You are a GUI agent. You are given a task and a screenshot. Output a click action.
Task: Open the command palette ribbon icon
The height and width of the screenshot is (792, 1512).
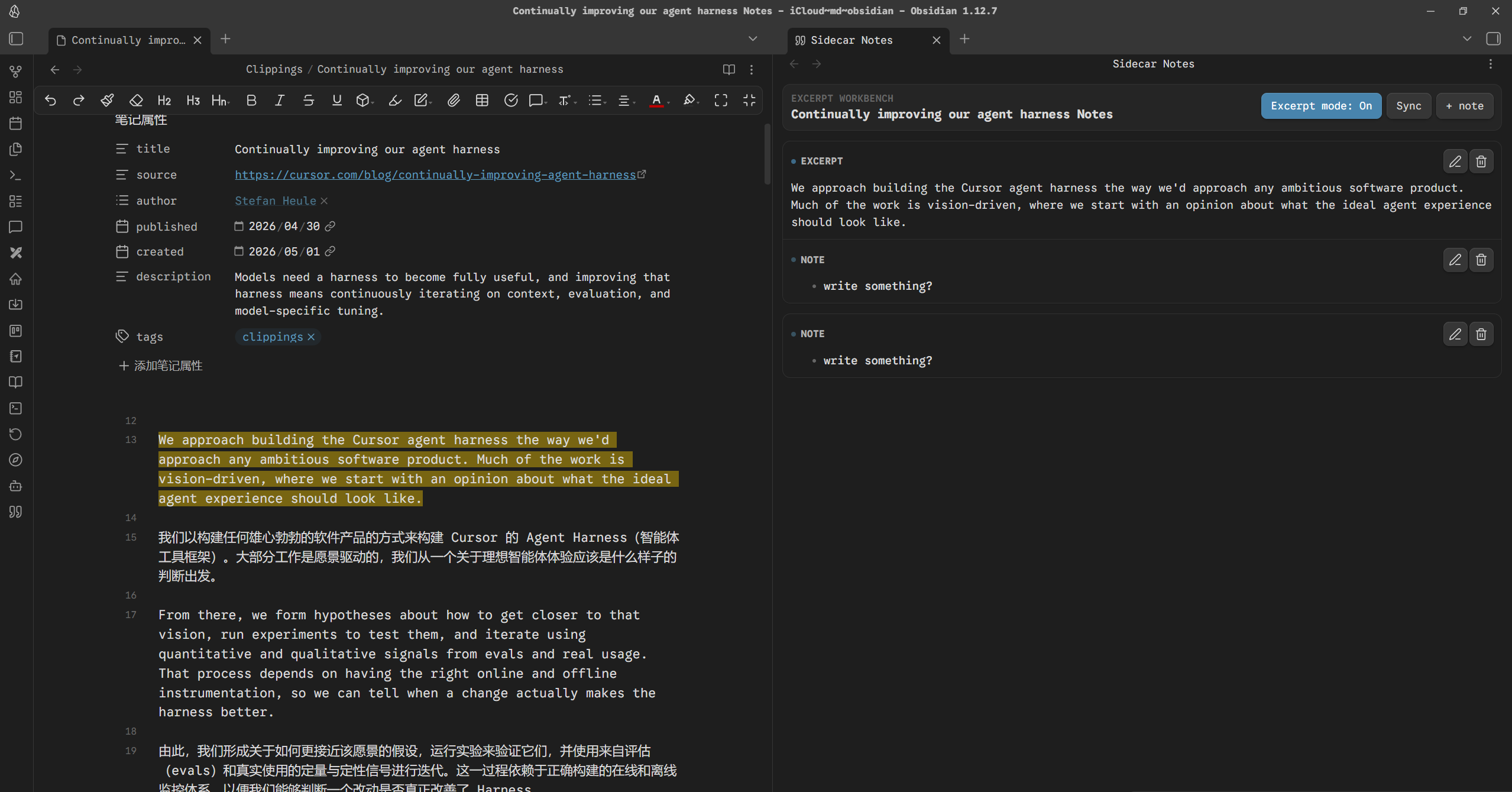pyautogui.click(x=16, y=175)
